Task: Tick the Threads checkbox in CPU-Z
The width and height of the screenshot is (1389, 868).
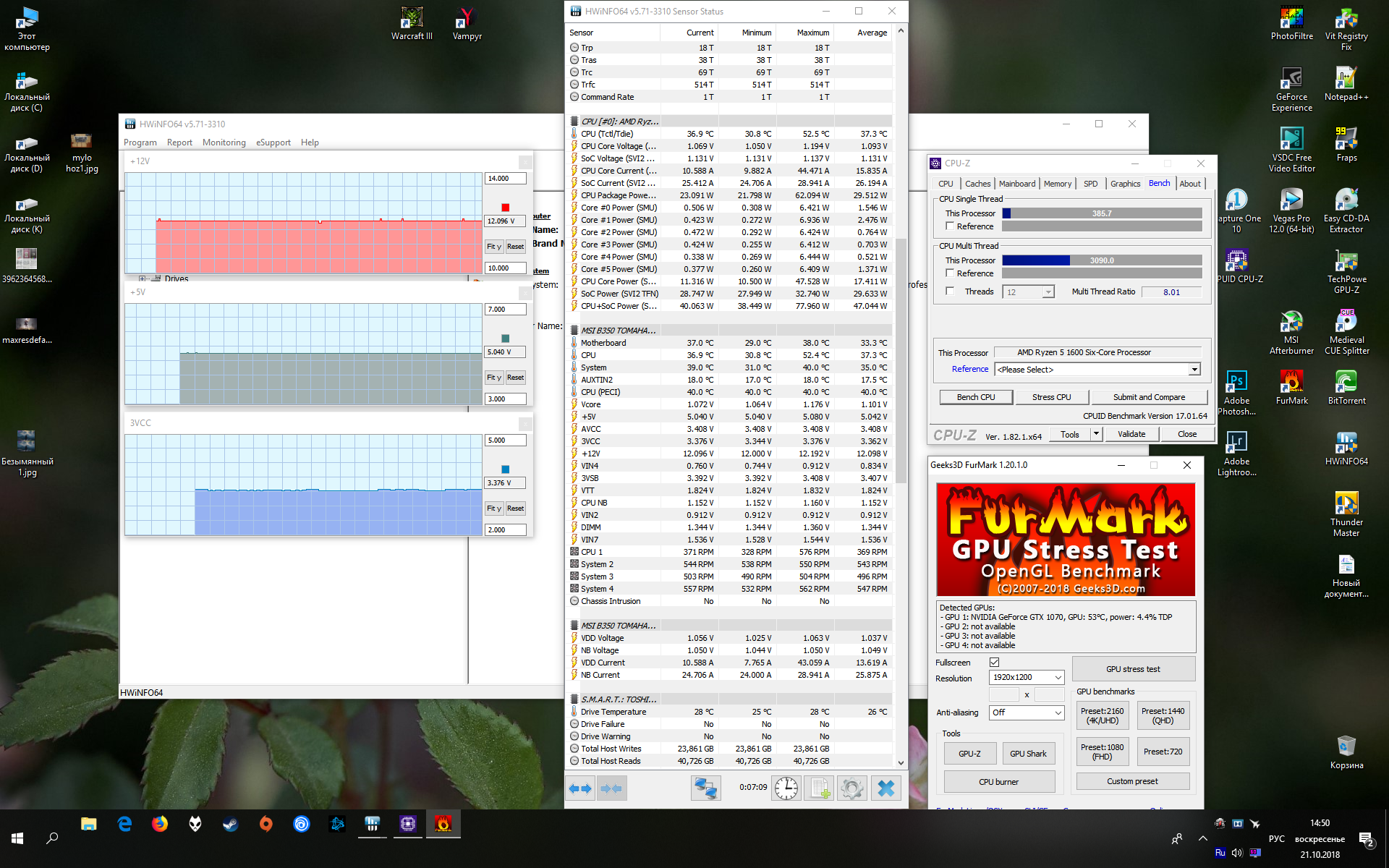Action: click(x=950, y=292)
